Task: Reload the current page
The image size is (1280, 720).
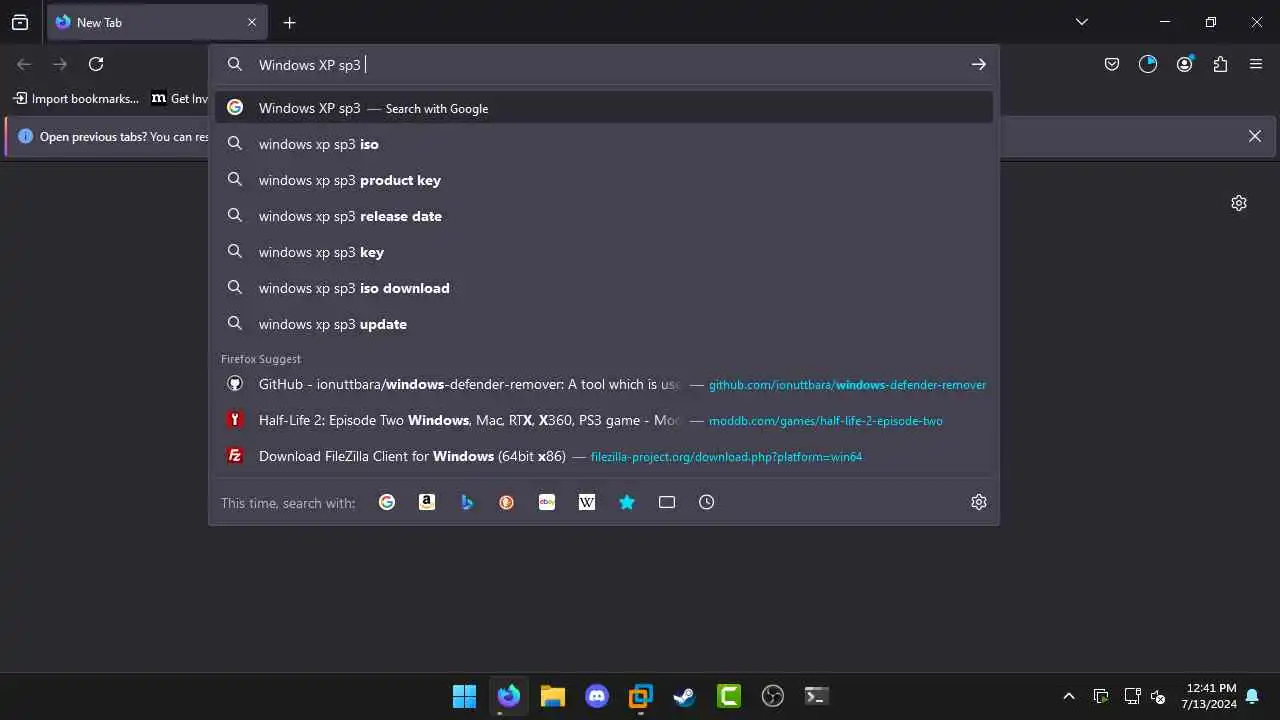Action: click(96, 64)
